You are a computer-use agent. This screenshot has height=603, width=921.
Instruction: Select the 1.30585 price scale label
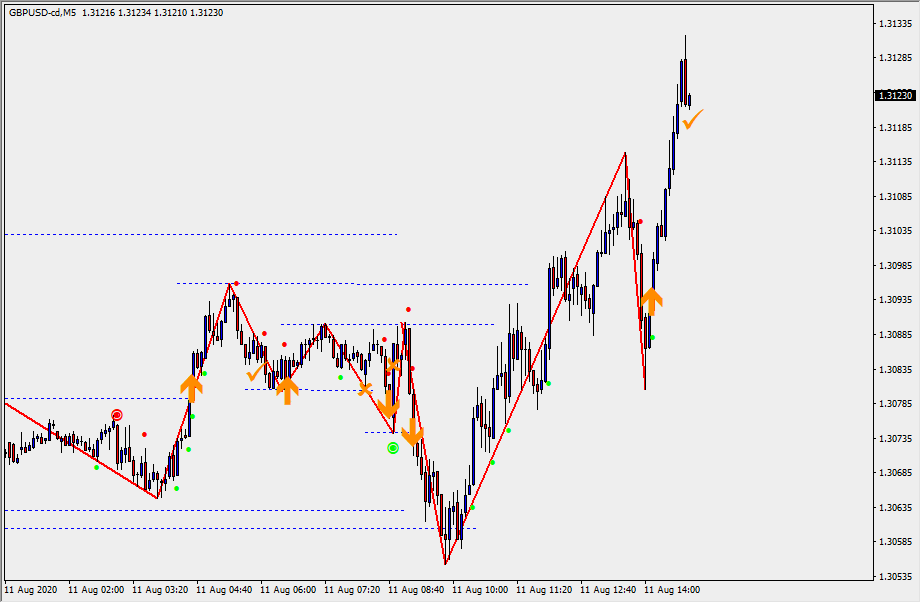pos(893,542)
